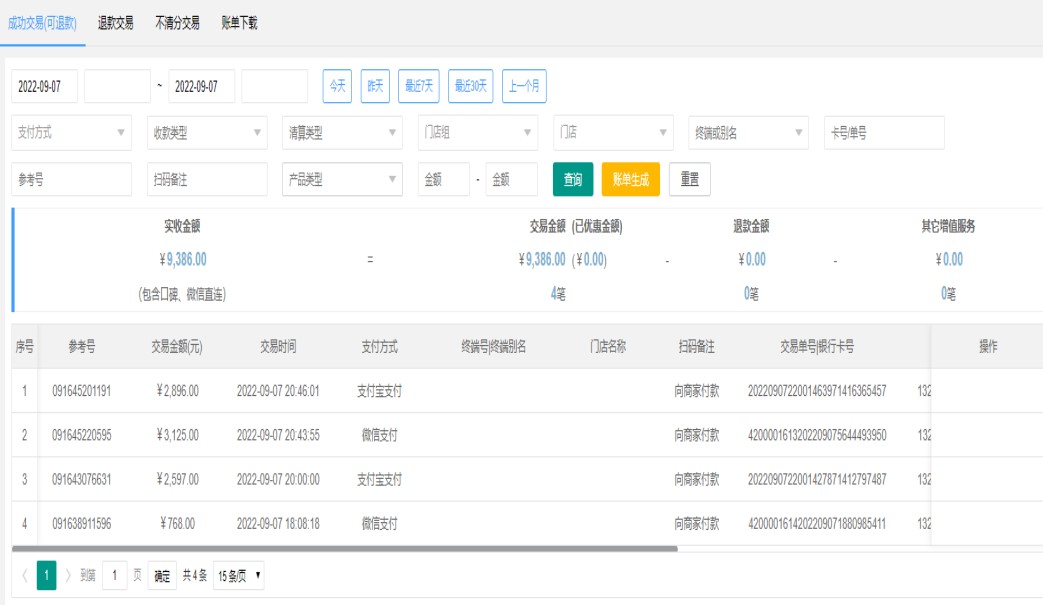Expand the 清算类型 dropdown

pyautogui.click(x=342, y=133)
